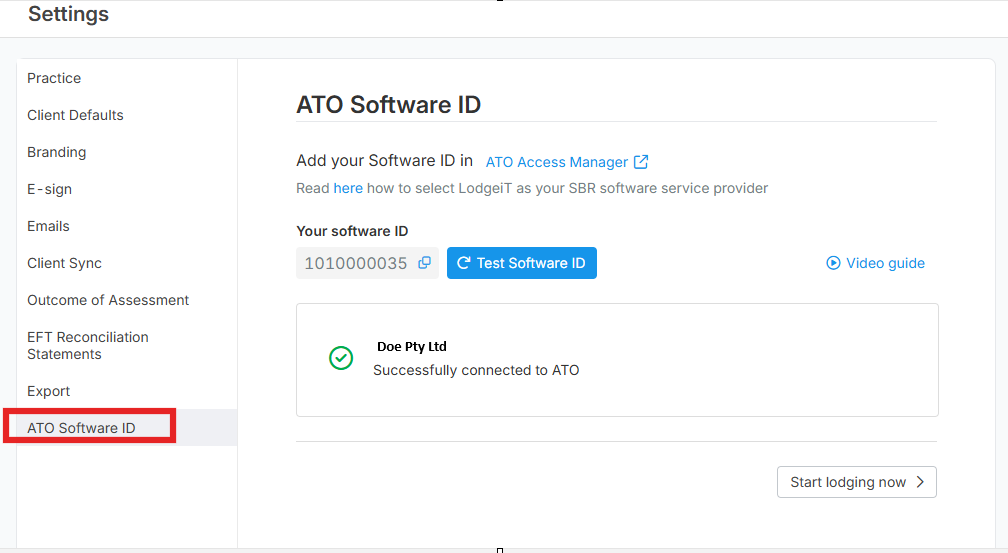Click the ATO Software ID page heading
The width and height of the screenshot is (1008, 553).
(x=388, y=105)
